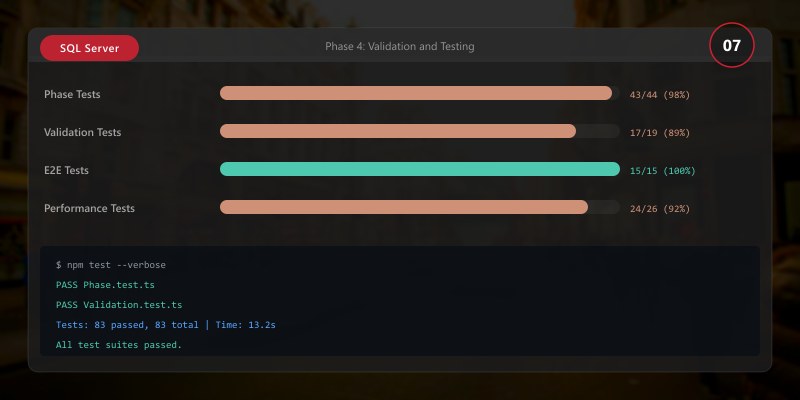Click the 43/44 (98%) value
Screen dimensions: 800x400
pyautogui.click(x=660, y=95)
